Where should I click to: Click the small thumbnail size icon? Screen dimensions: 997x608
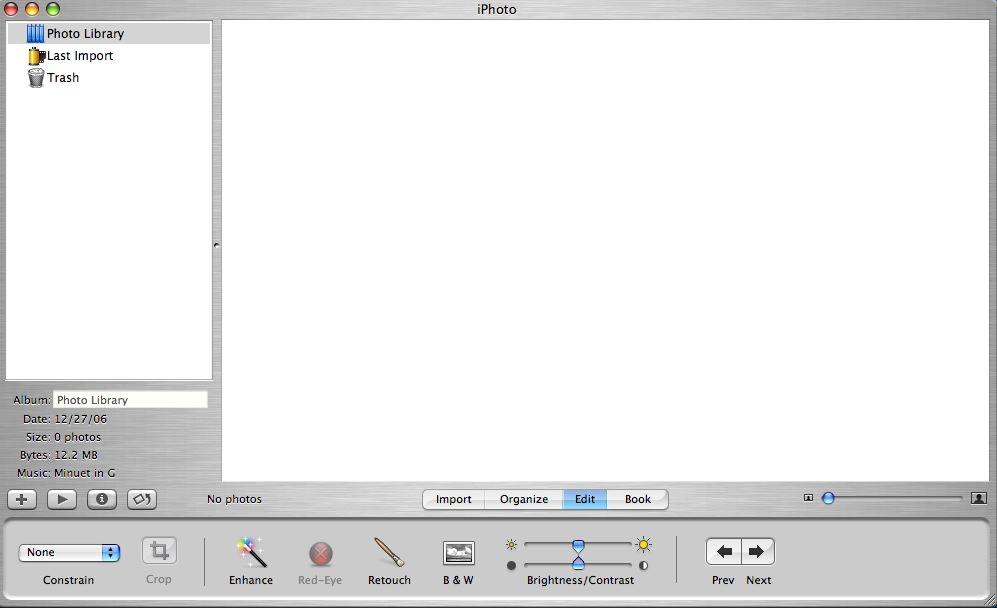point(808,498)
